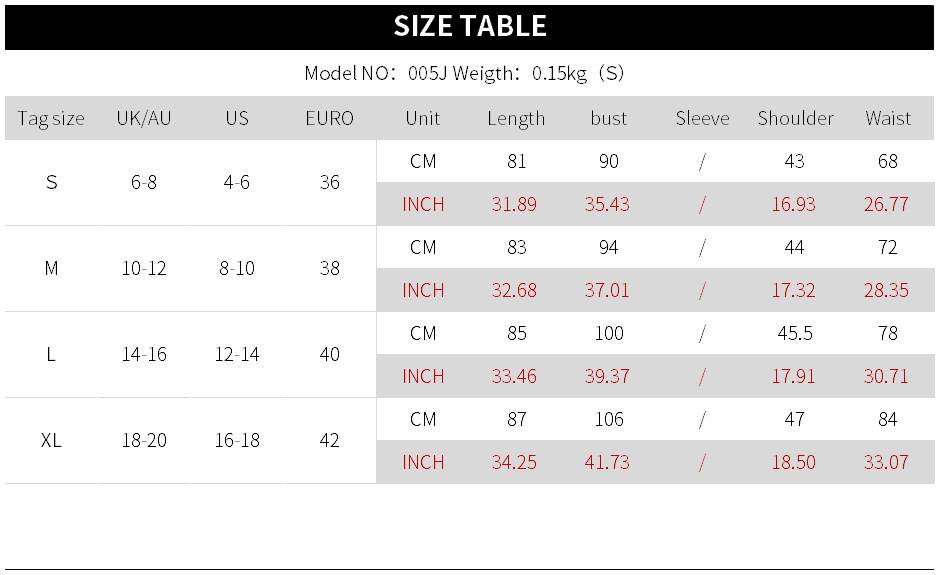
Task: Click the EURO column header
Action: click(330, 118)
